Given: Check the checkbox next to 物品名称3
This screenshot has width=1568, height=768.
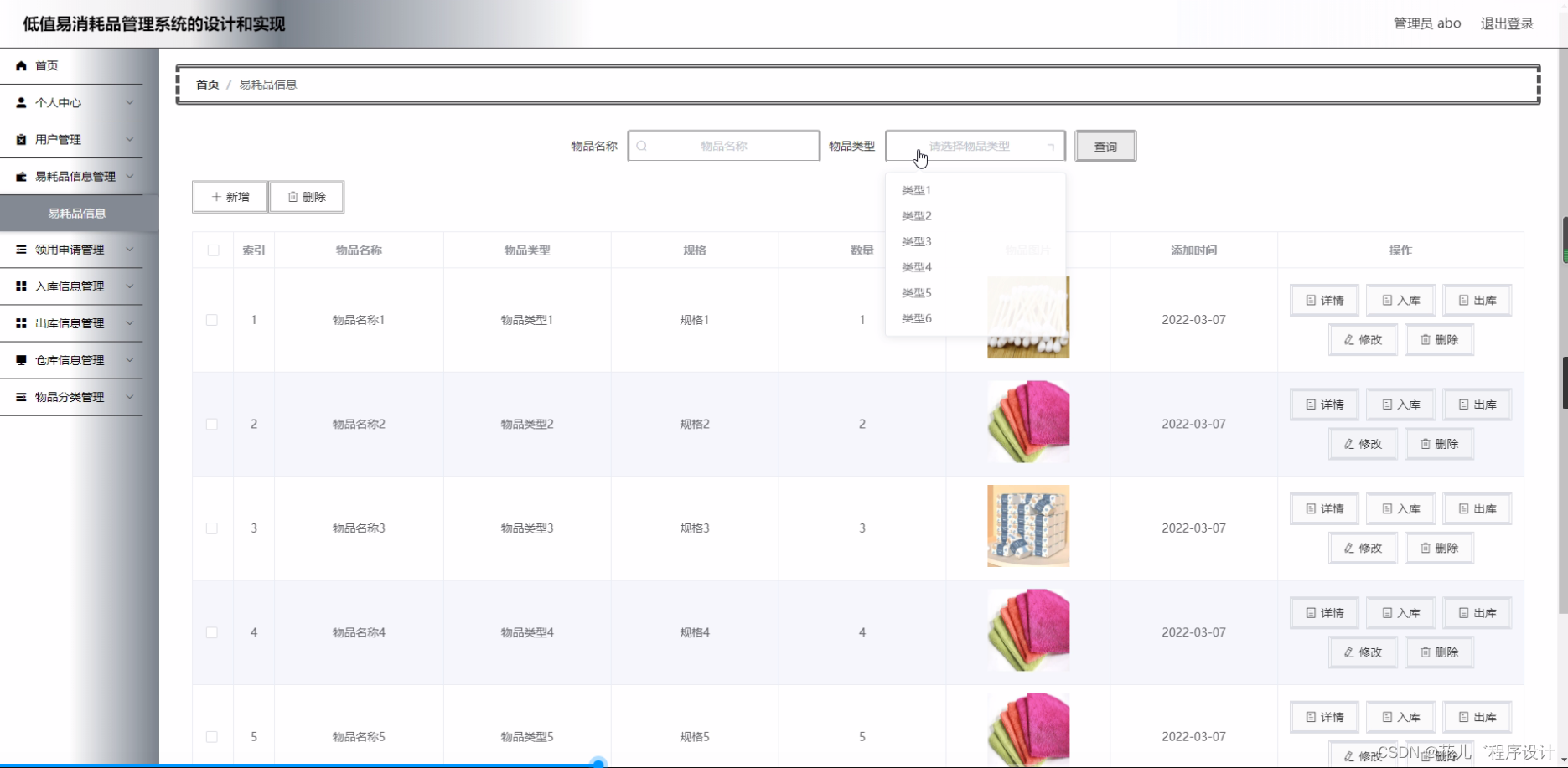Looking at the screenshot, I should tap(211, 528).
